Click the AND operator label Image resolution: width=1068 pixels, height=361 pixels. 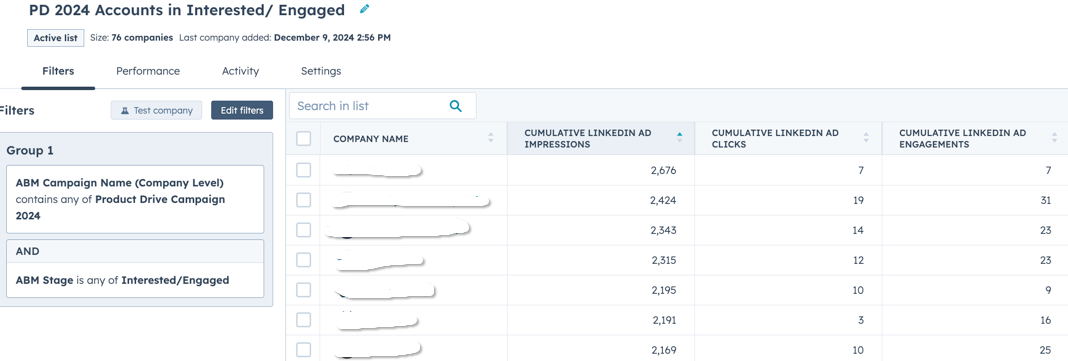[27, 251]
